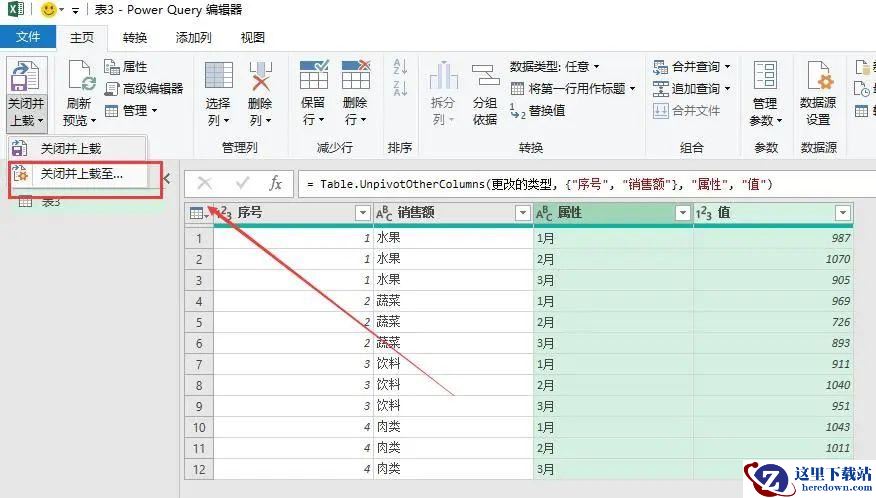Open query 属性 in the ribbon
Image resolution: width=876 pixels, height=498 pixels.
pos(126,67)
